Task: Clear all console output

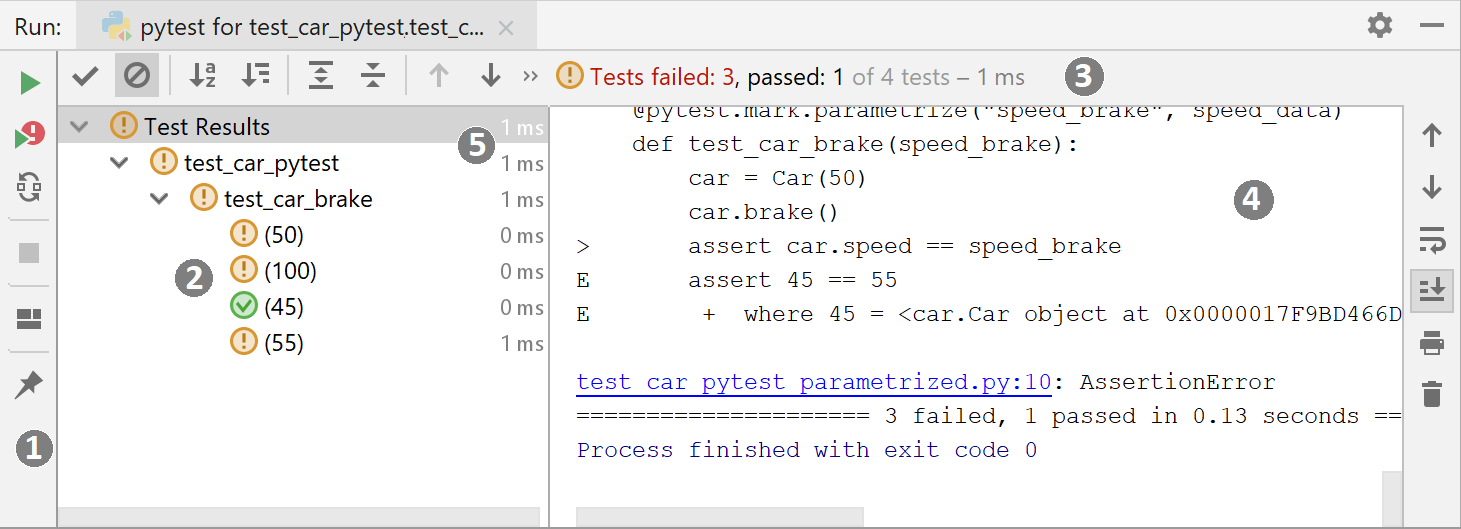Action: point(1432,394)
